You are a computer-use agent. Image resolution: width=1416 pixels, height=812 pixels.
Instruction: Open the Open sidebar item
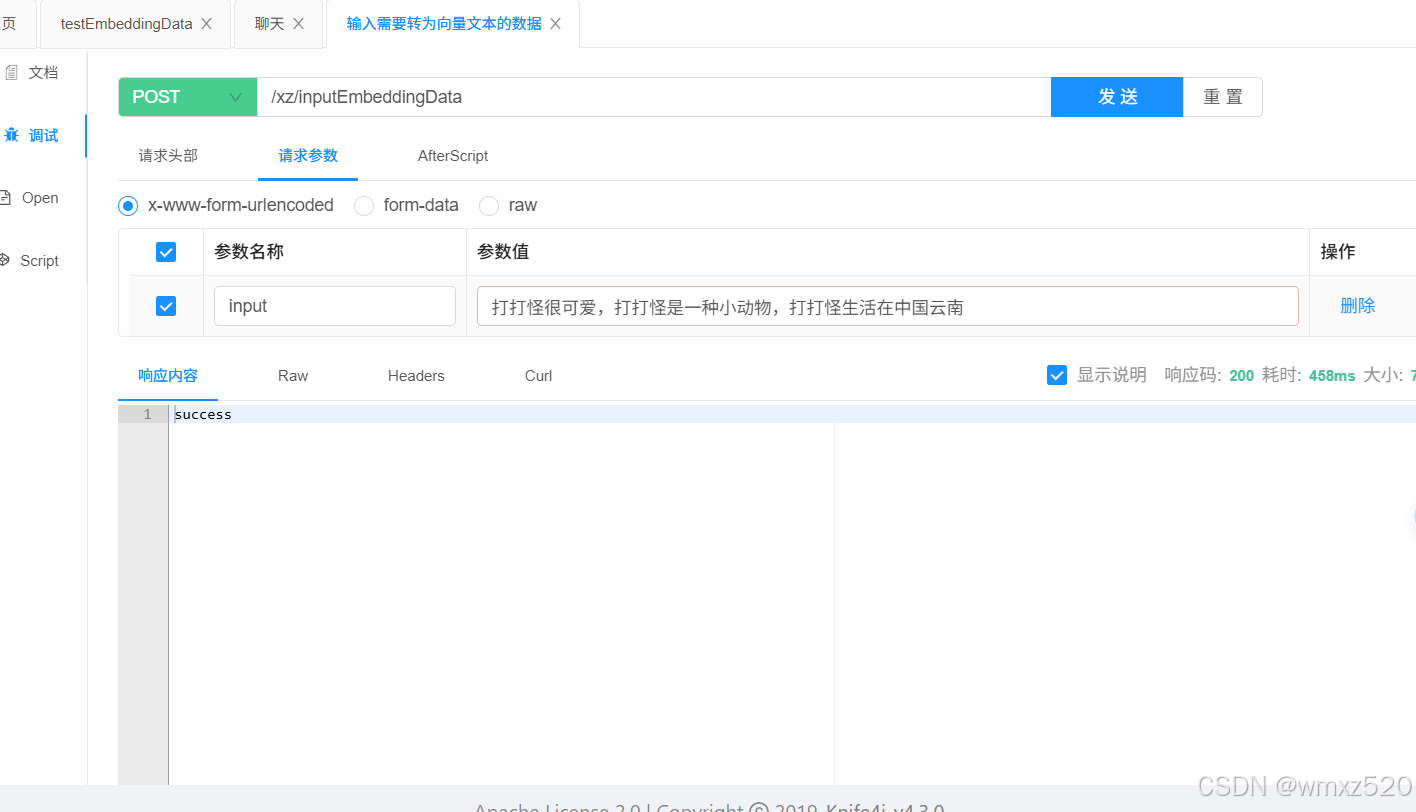(x=40, y=198)
